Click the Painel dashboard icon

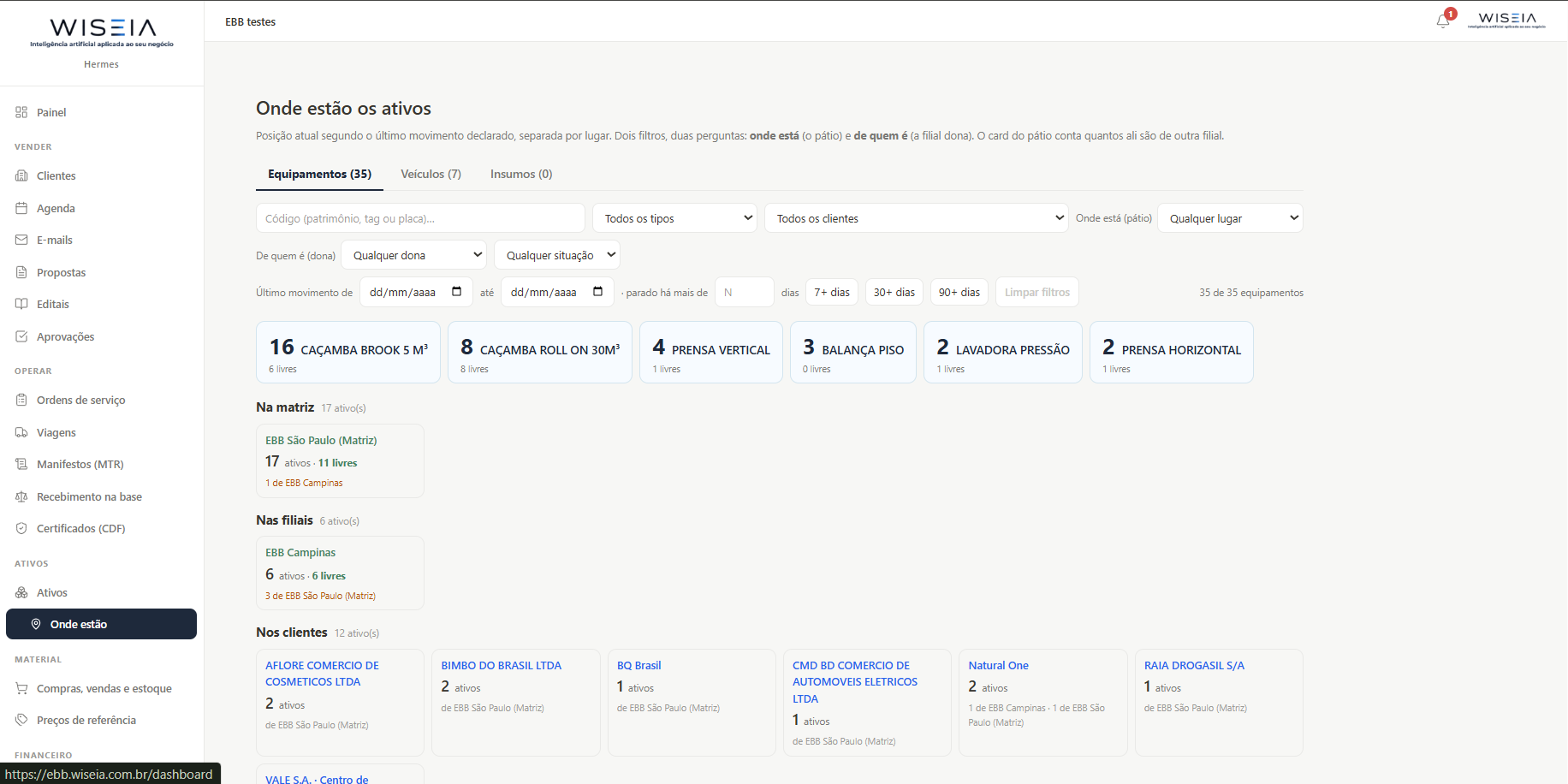click(21, 112)
